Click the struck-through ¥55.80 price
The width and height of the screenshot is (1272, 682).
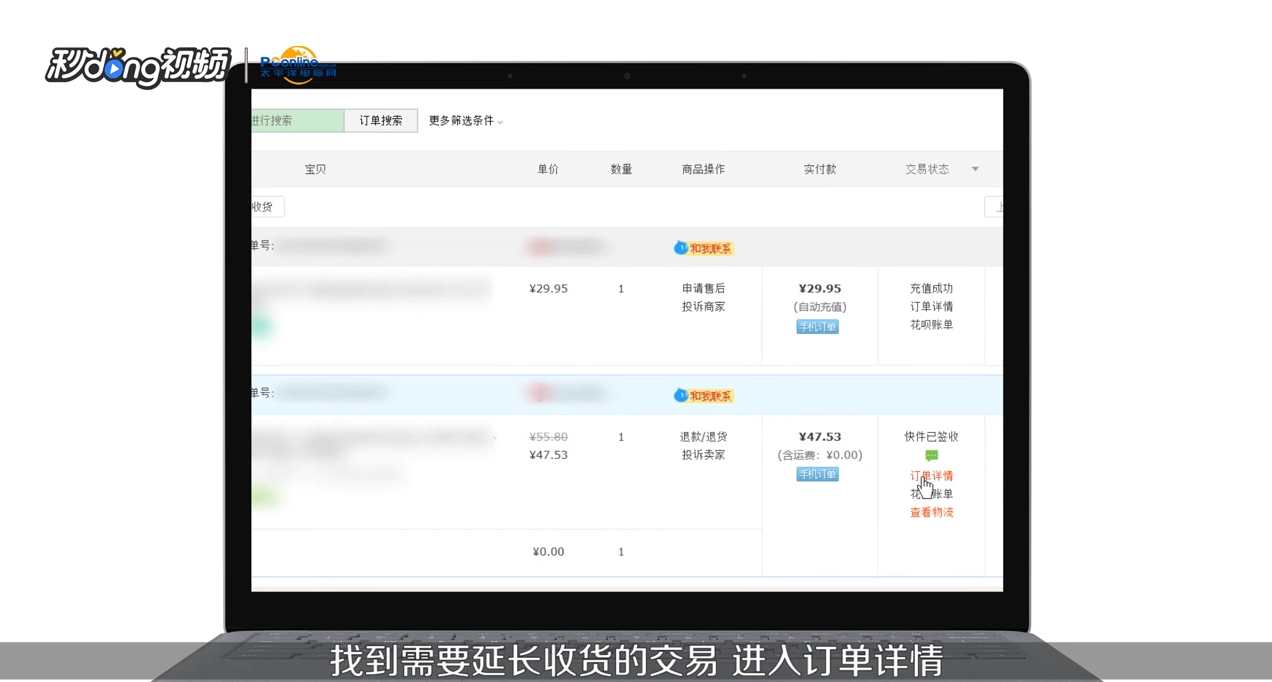pos(548,437)
